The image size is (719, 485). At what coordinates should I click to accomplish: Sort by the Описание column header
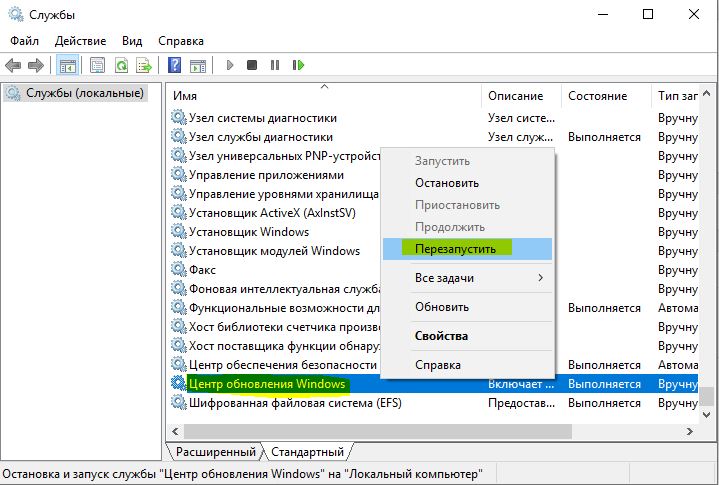521,96
